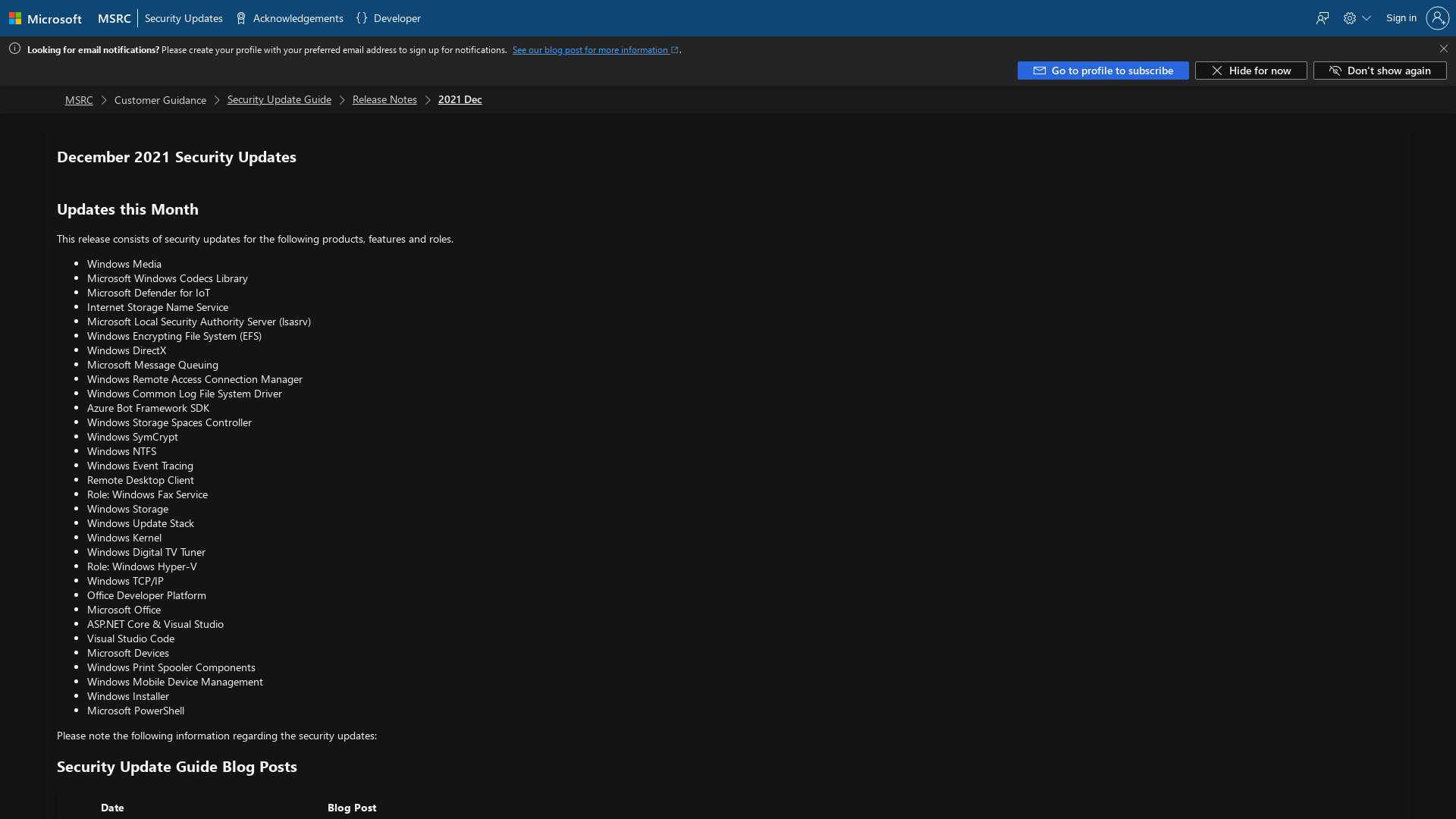Click the 2021 Dec breadcrumb
This screenshot has height=819, width=1456.
pyautogui.click(x=460, y=100)
